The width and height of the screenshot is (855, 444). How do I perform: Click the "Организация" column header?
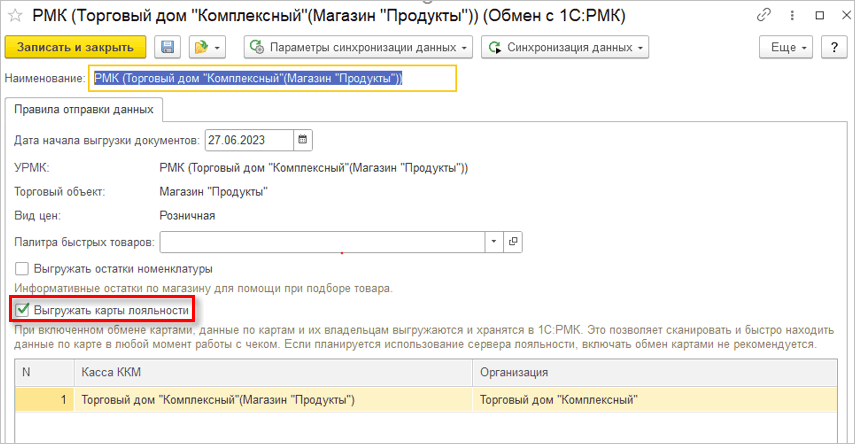pos(655,373)
